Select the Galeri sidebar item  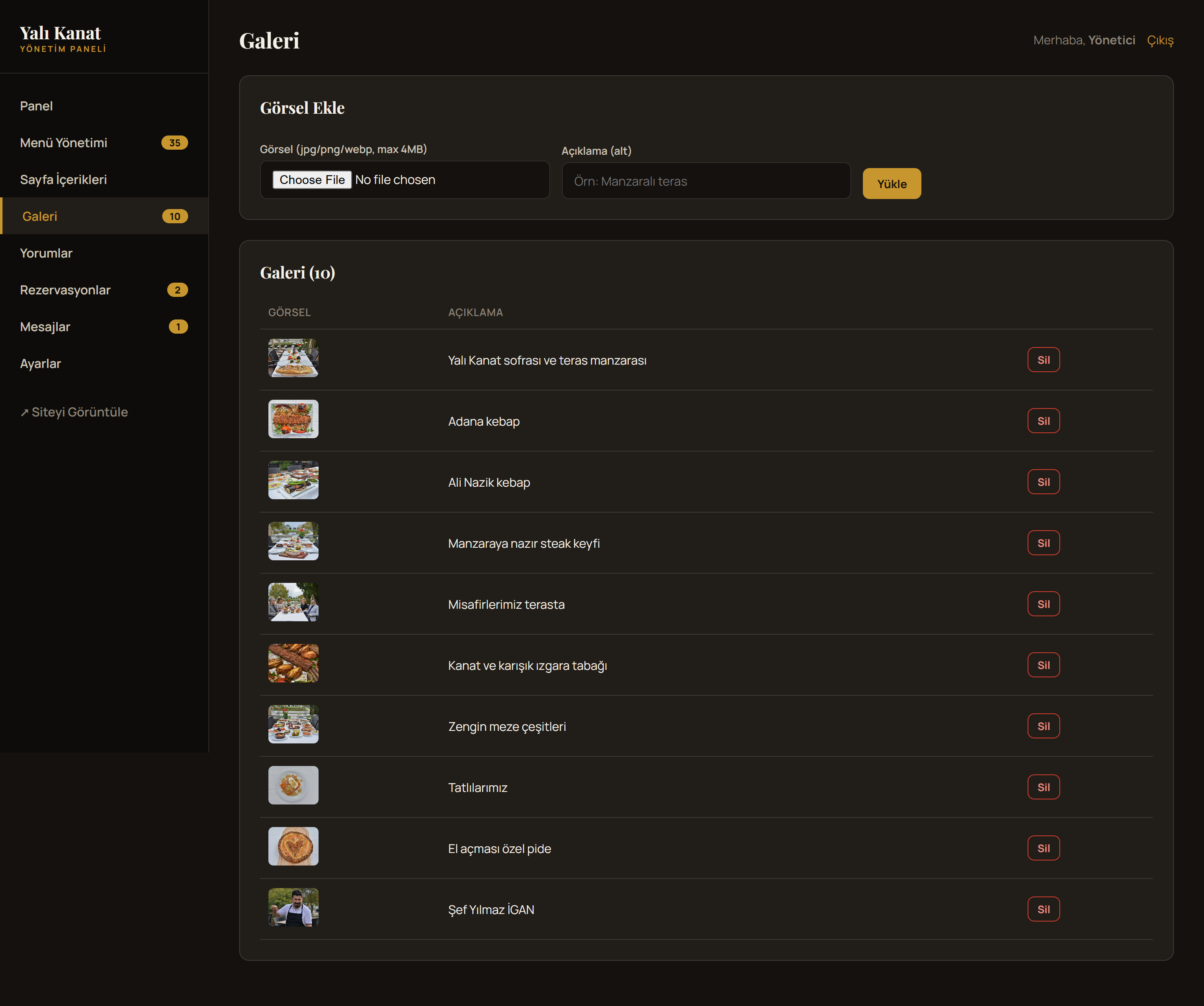[104, 216]
